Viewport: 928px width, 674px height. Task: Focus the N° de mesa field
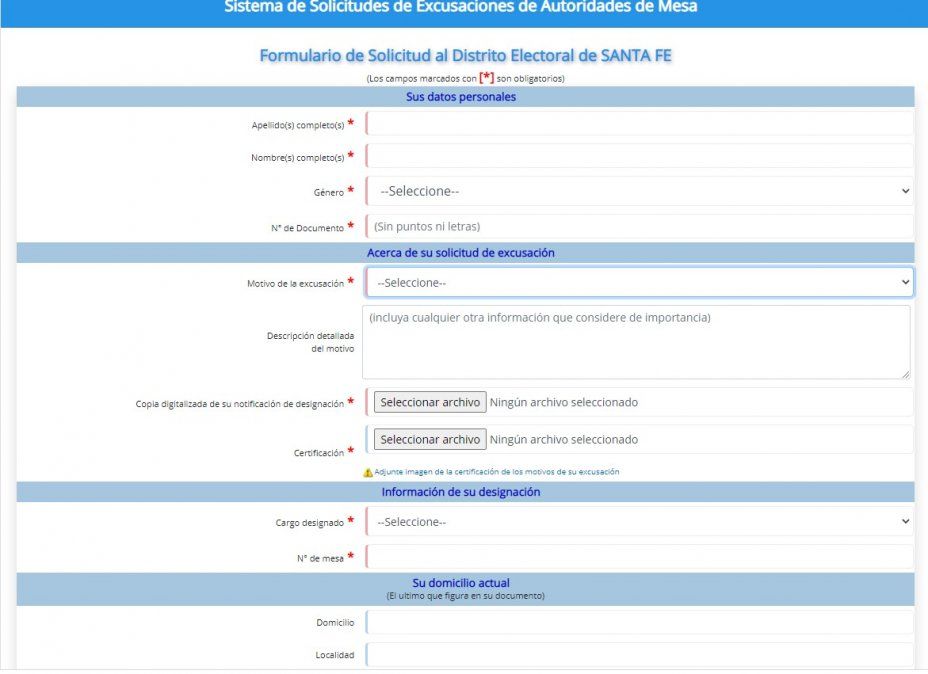pyautogui.click(x=639, y=557)
